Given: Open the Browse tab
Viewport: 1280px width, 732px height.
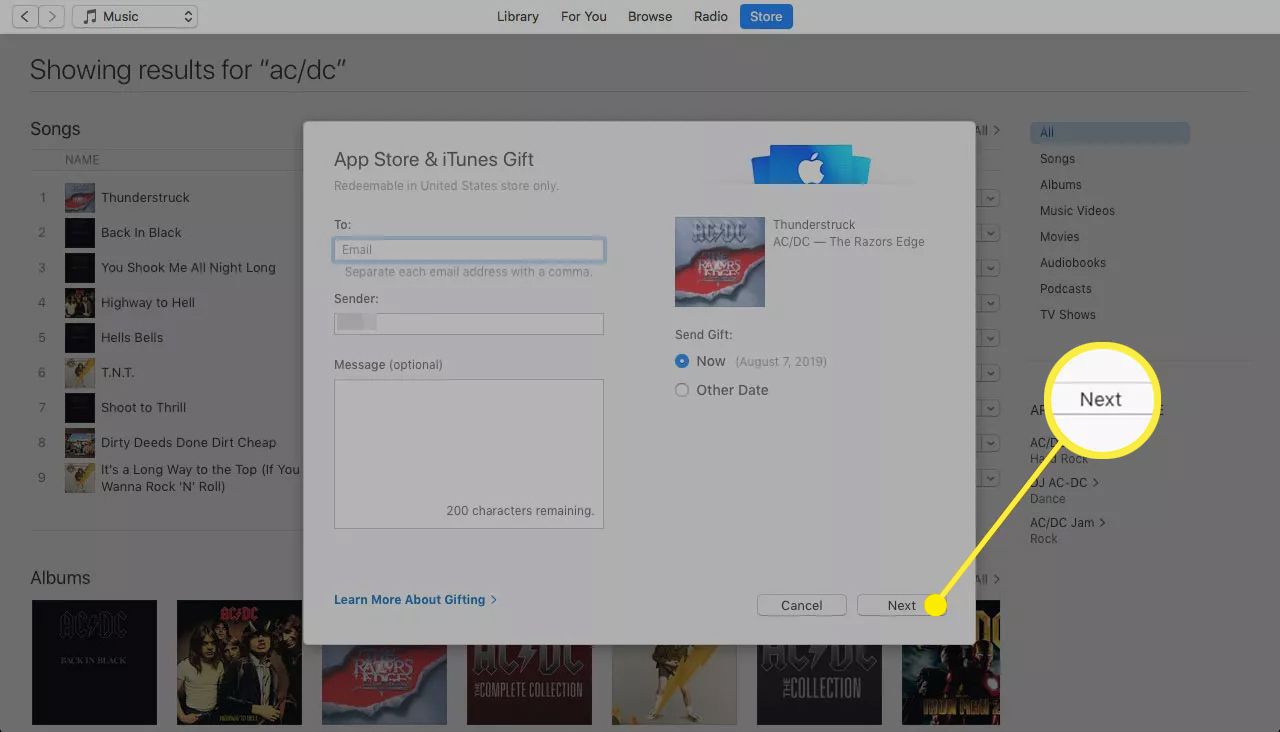Looking at the screenshot, I should 650,16.
